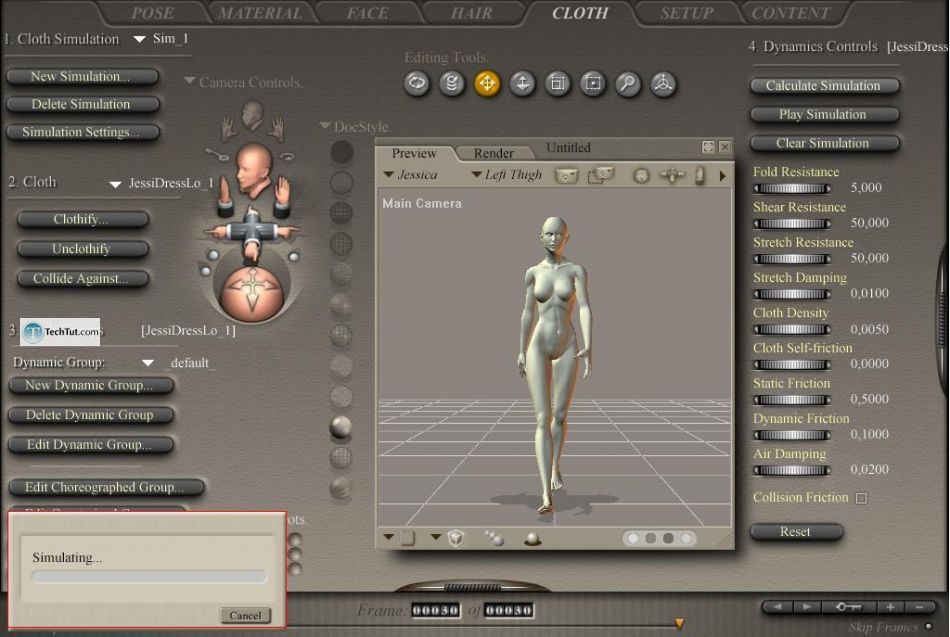950x637 pixels.
Task: Click the spheres icon below preview
Action: (494, 538)
